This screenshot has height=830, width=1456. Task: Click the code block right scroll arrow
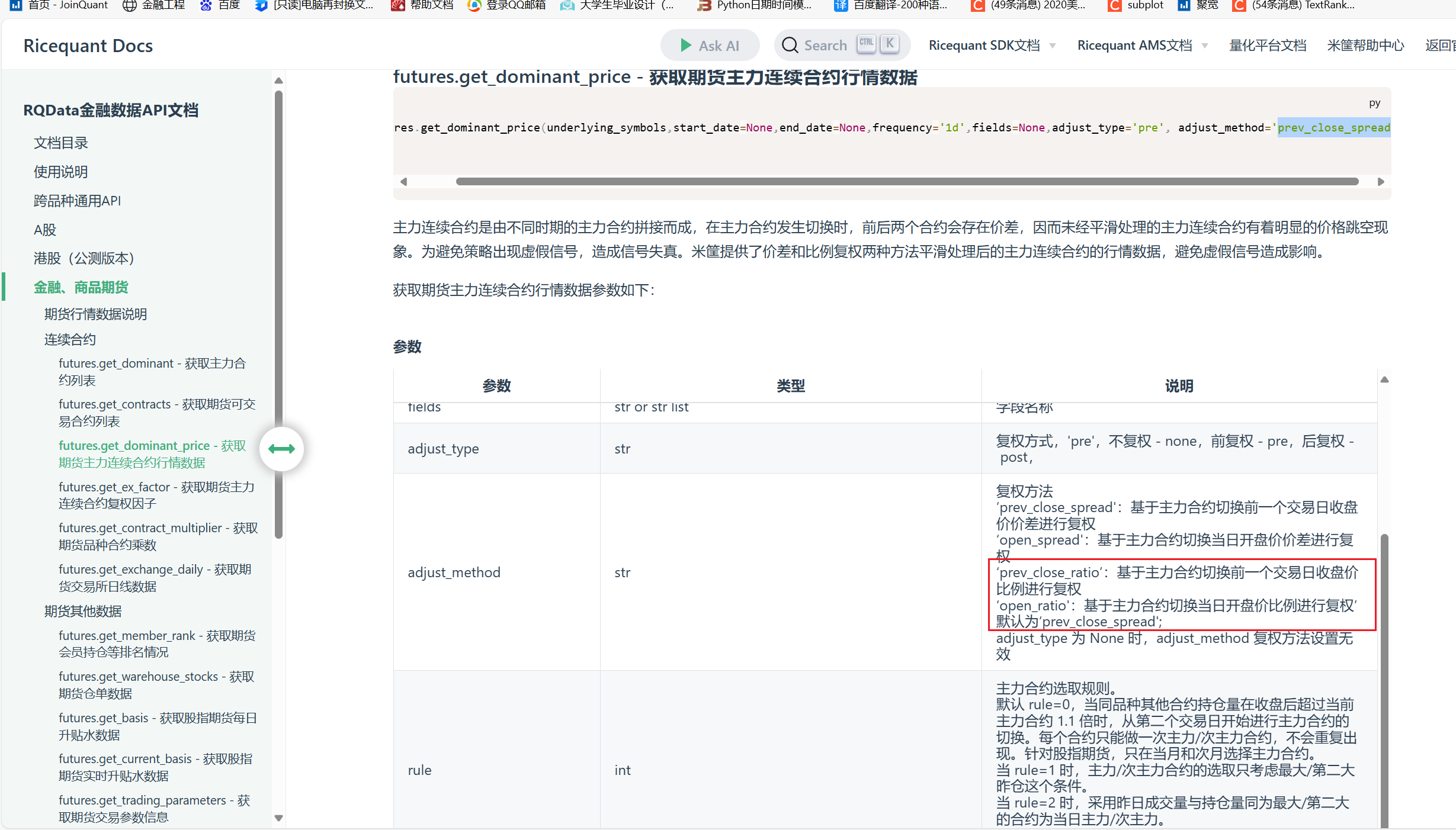coord(1381,182)
